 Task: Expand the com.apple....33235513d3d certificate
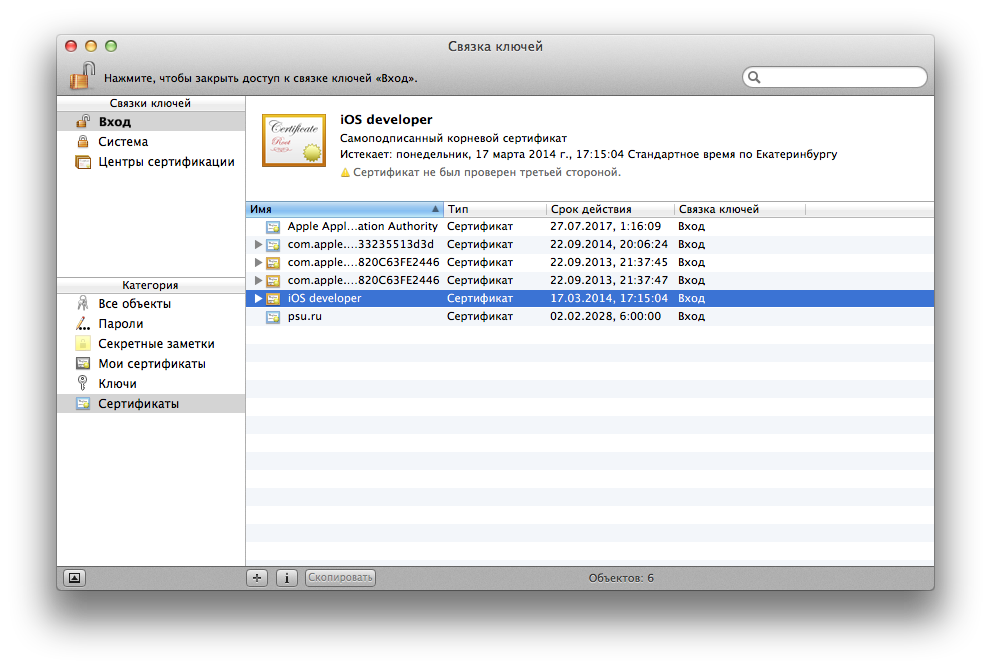pos(258,244)
